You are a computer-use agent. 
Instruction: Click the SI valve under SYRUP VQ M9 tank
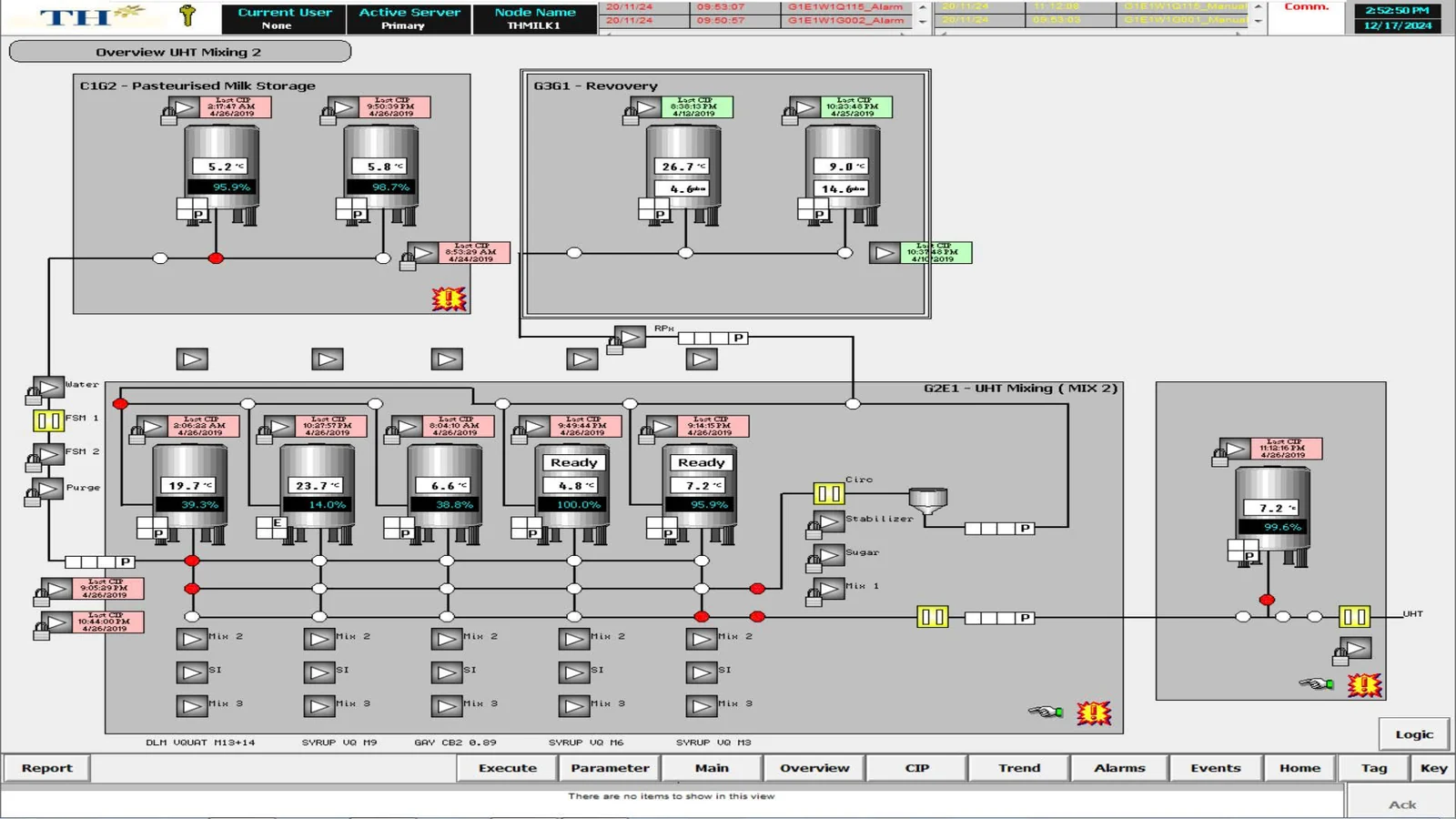coord(319,672)
